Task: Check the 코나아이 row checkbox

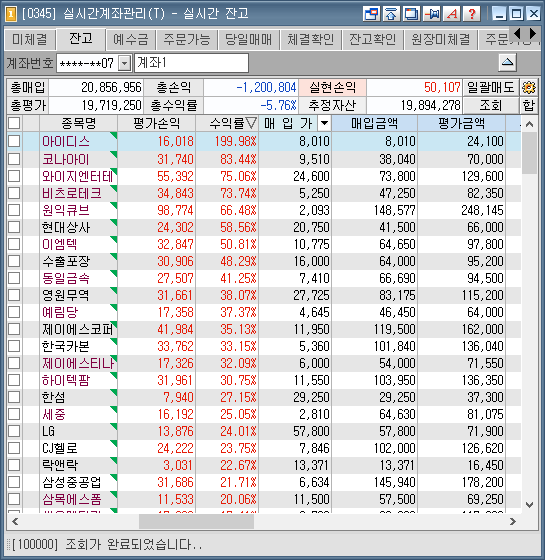Action: click(x=14, y=158)
